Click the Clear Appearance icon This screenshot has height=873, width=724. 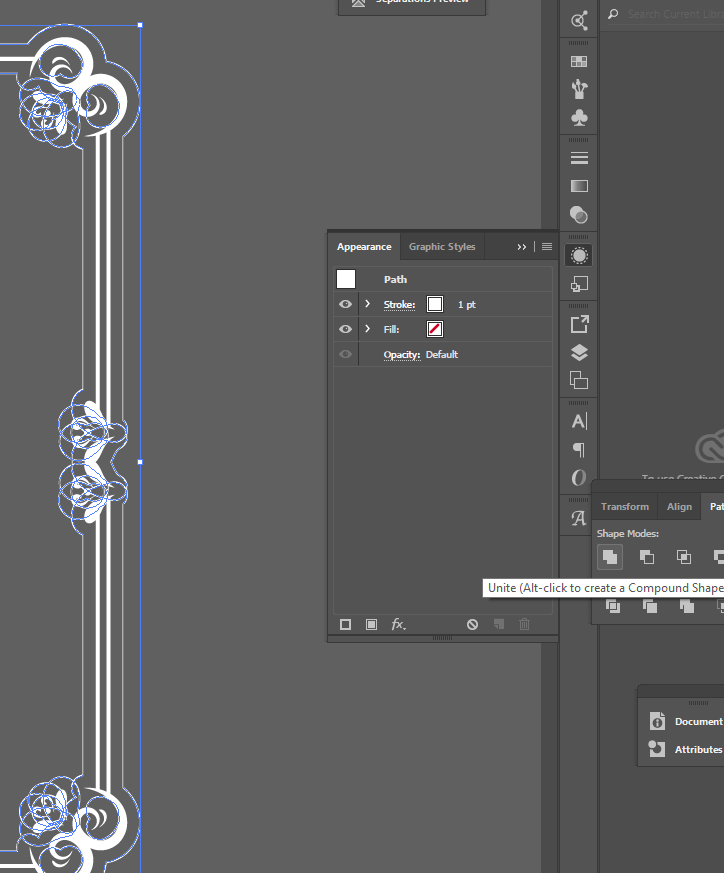472,625
